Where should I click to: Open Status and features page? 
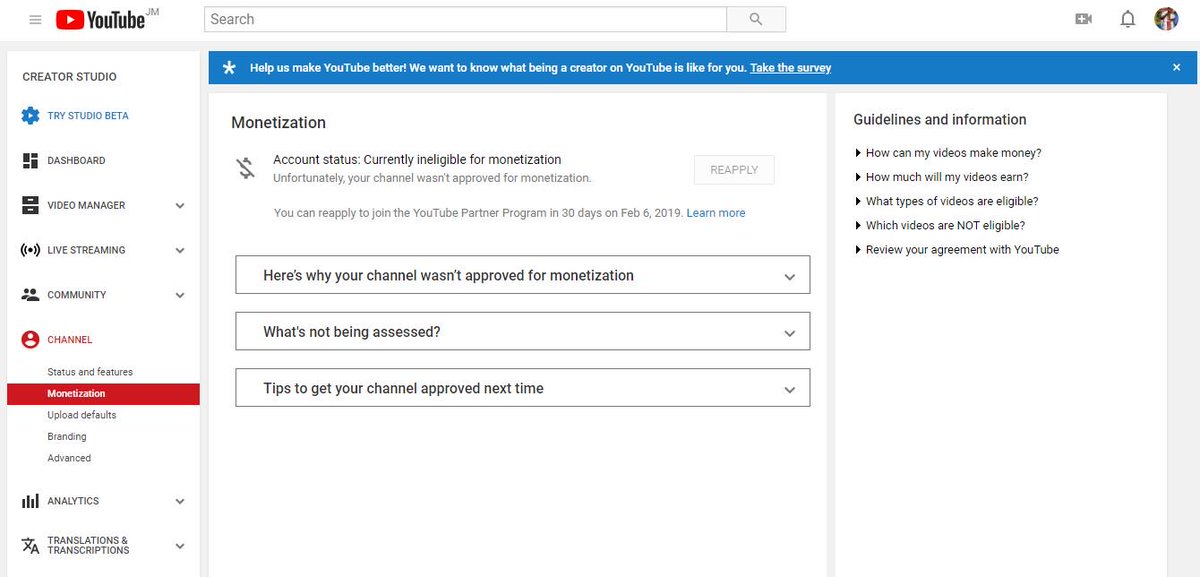coord(90,372)
